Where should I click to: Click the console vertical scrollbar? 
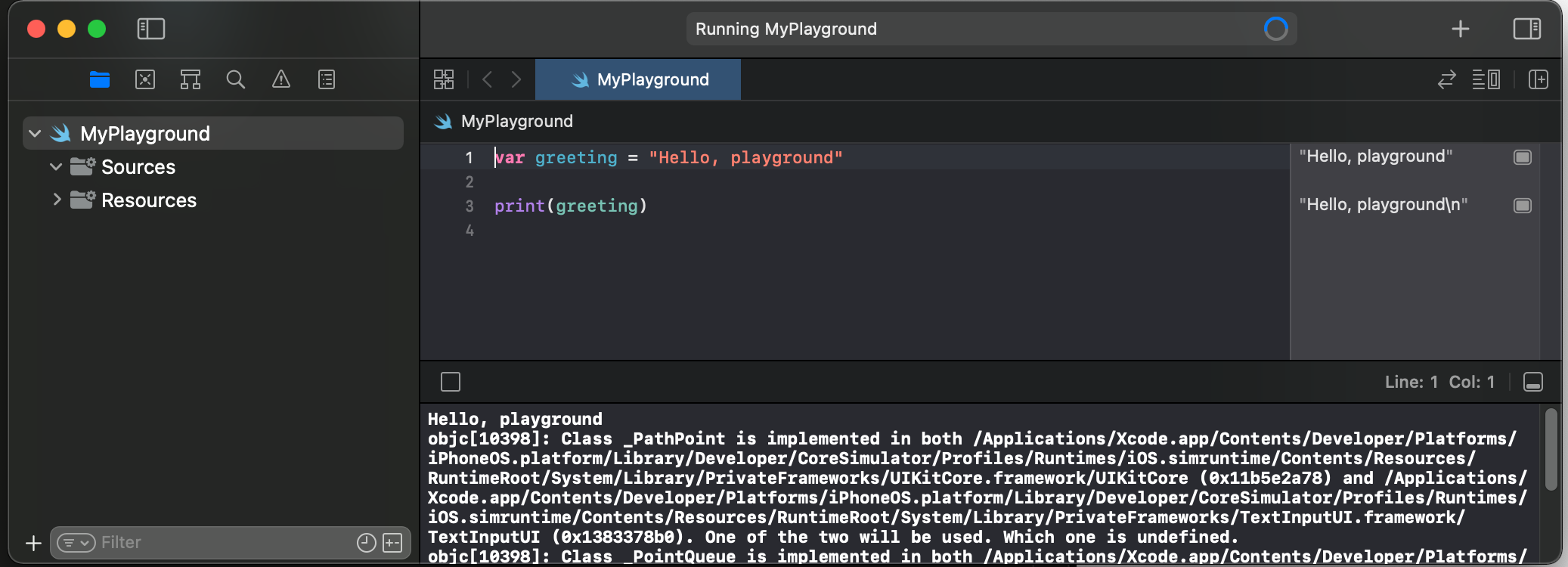pos(1551,450)
